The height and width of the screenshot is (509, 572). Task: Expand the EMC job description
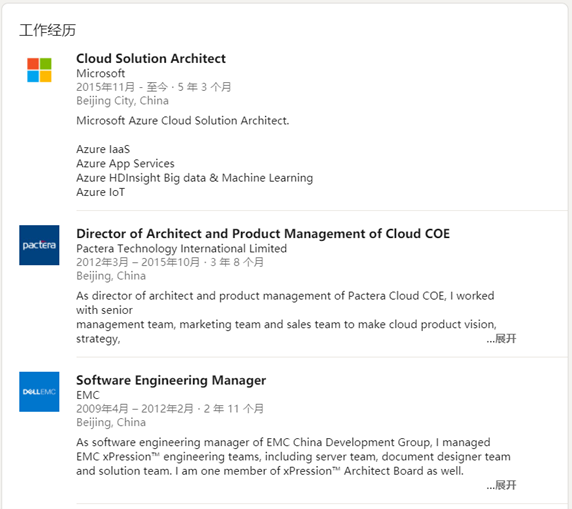[502, 485]
